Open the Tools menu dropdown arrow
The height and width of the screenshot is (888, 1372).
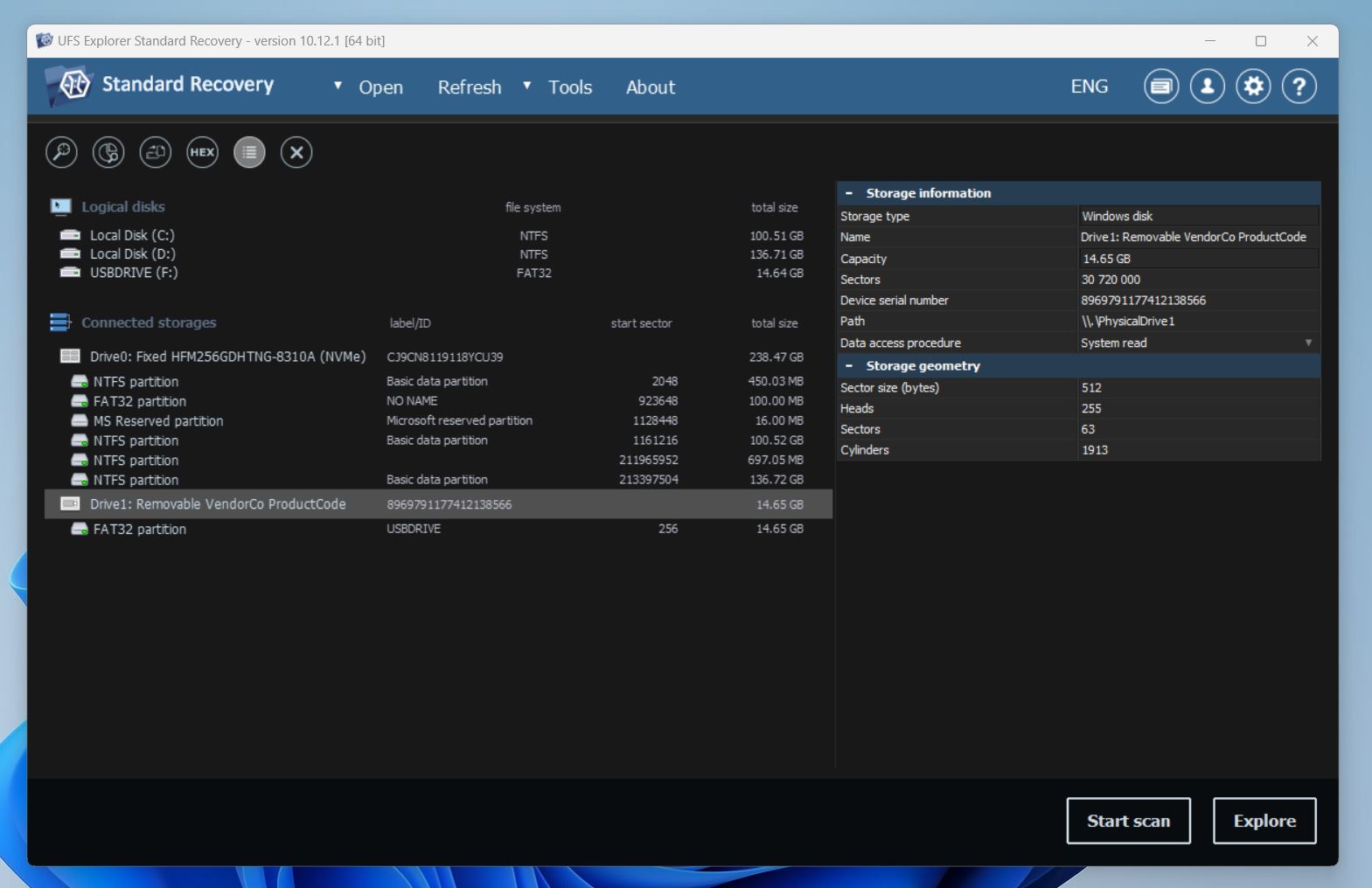click(x=526, y=86)
